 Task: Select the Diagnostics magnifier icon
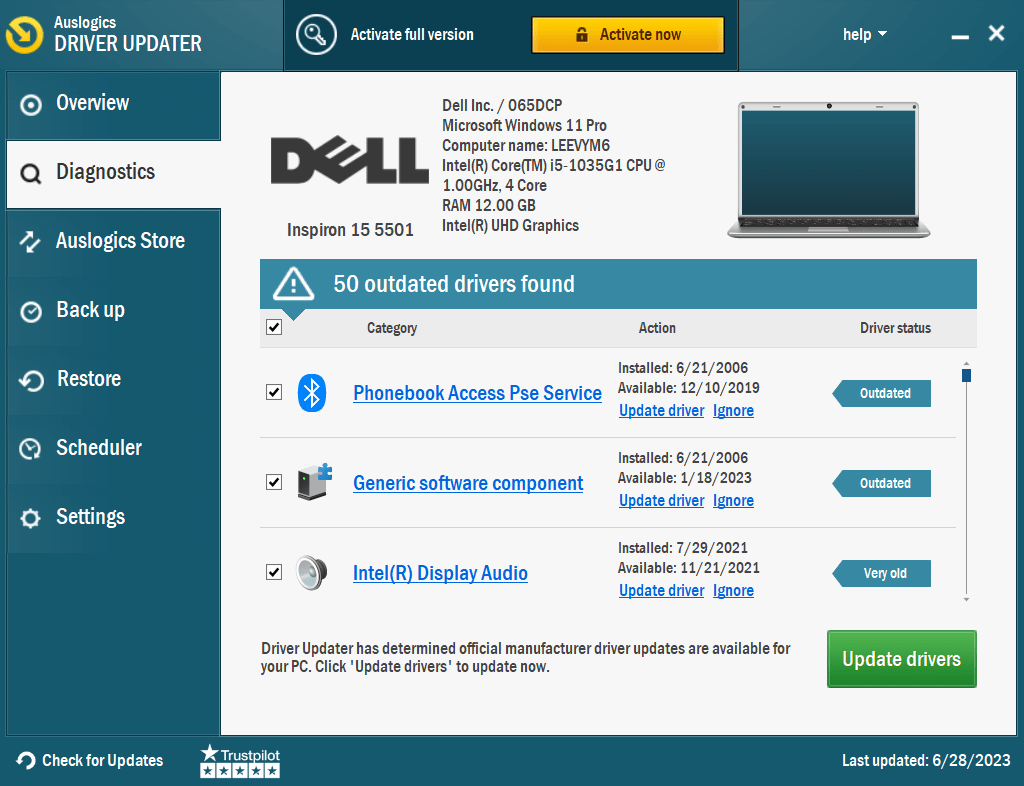(x=30, y=171)
